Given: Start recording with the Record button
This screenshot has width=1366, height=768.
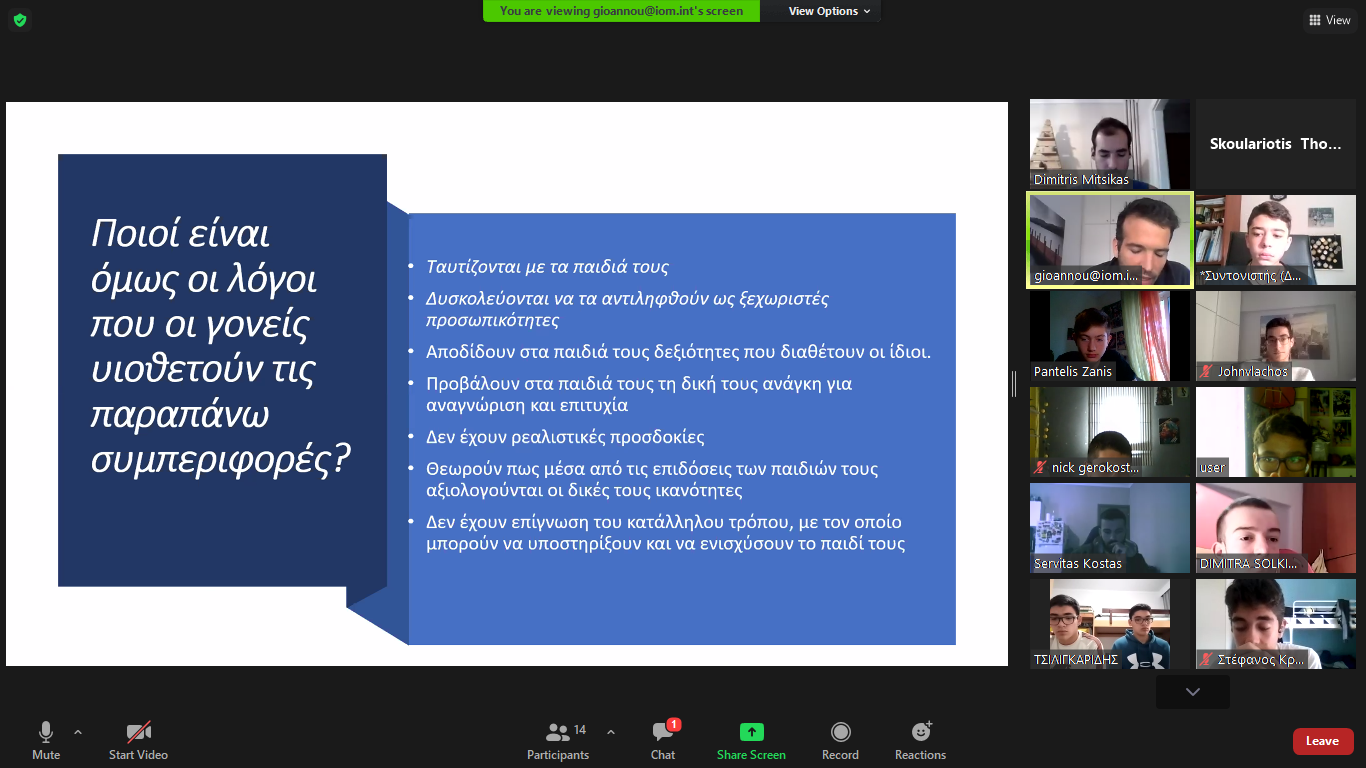Looking at the screenshot, I should point(840,741).
